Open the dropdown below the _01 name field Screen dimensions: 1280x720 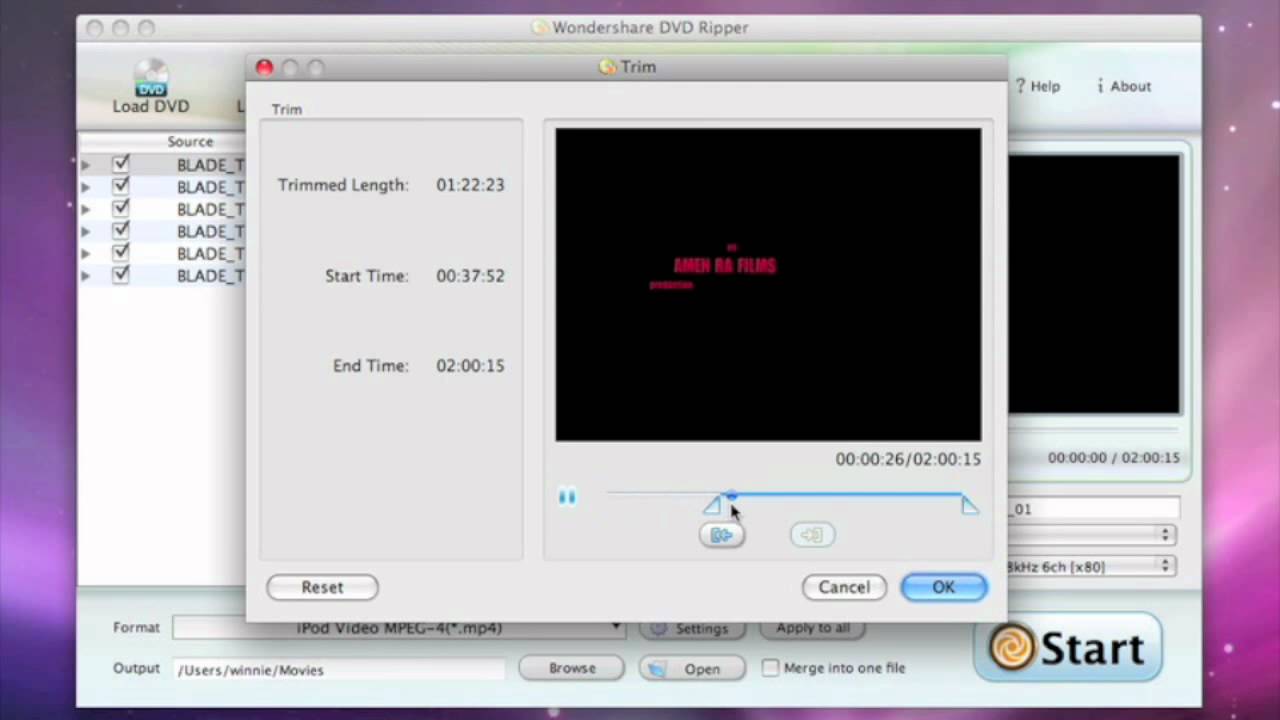(1091, 535)
